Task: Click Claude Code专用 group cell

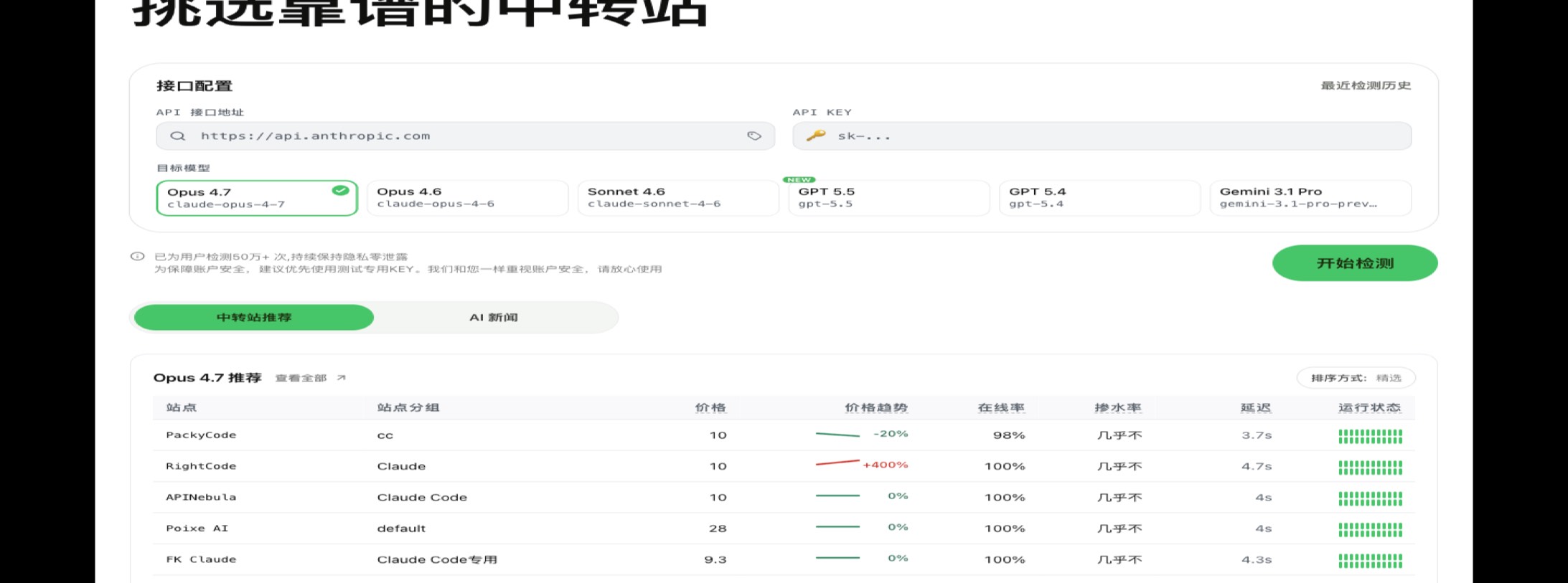Action: [437, 559]
